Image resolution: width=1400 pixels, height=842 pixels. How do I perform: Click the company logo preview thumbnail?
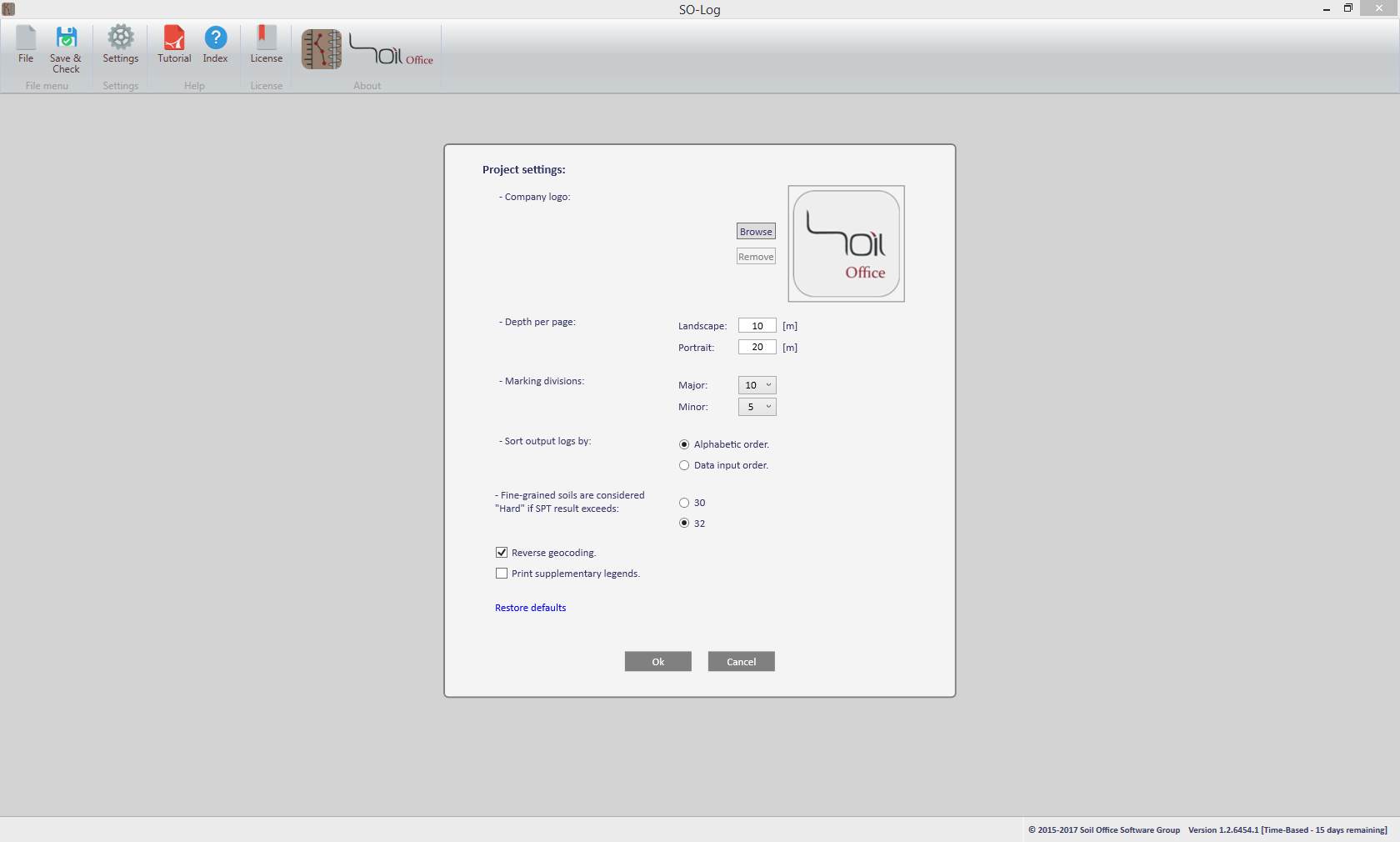tap(846, 243)
